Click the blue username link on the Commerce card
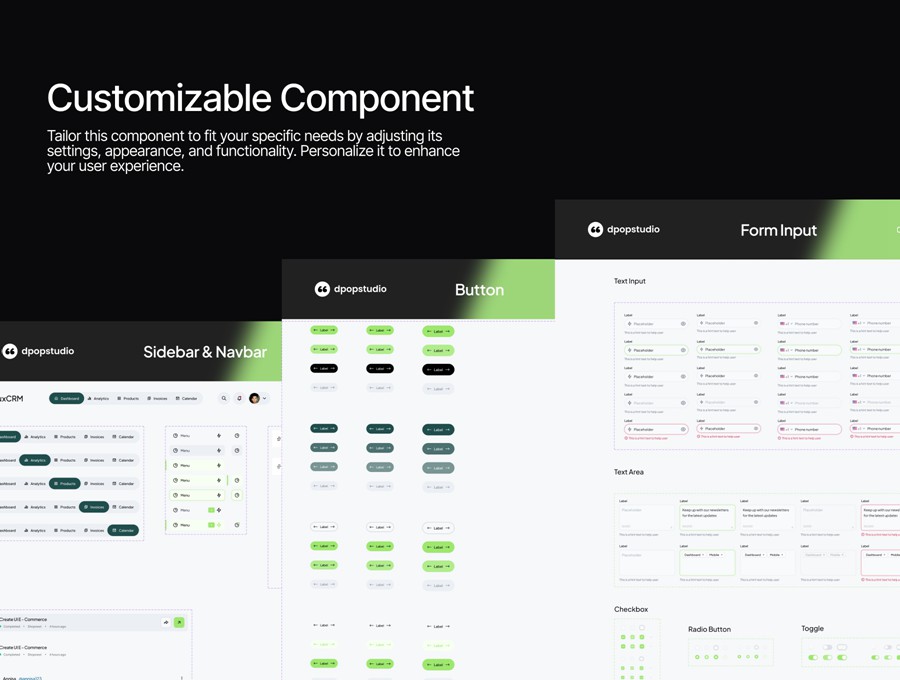900x680 pixels. pos(29,678)
